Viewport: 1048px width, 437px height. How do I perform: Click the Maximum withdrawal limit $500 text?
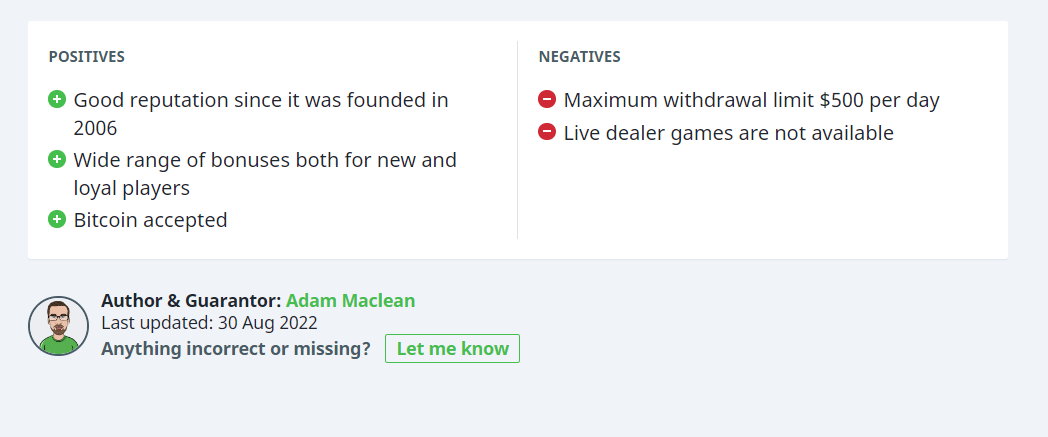[751, 100]
